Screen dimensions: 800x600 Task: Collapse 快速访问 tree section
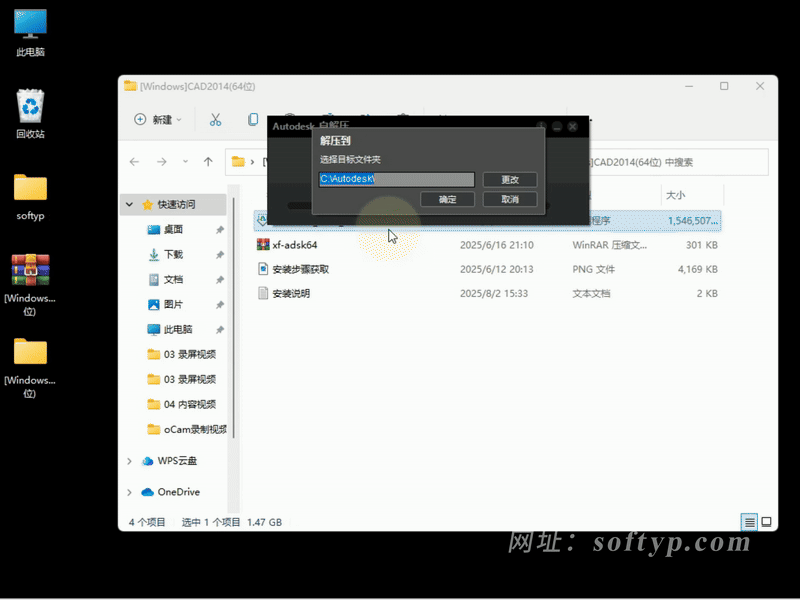130,205
